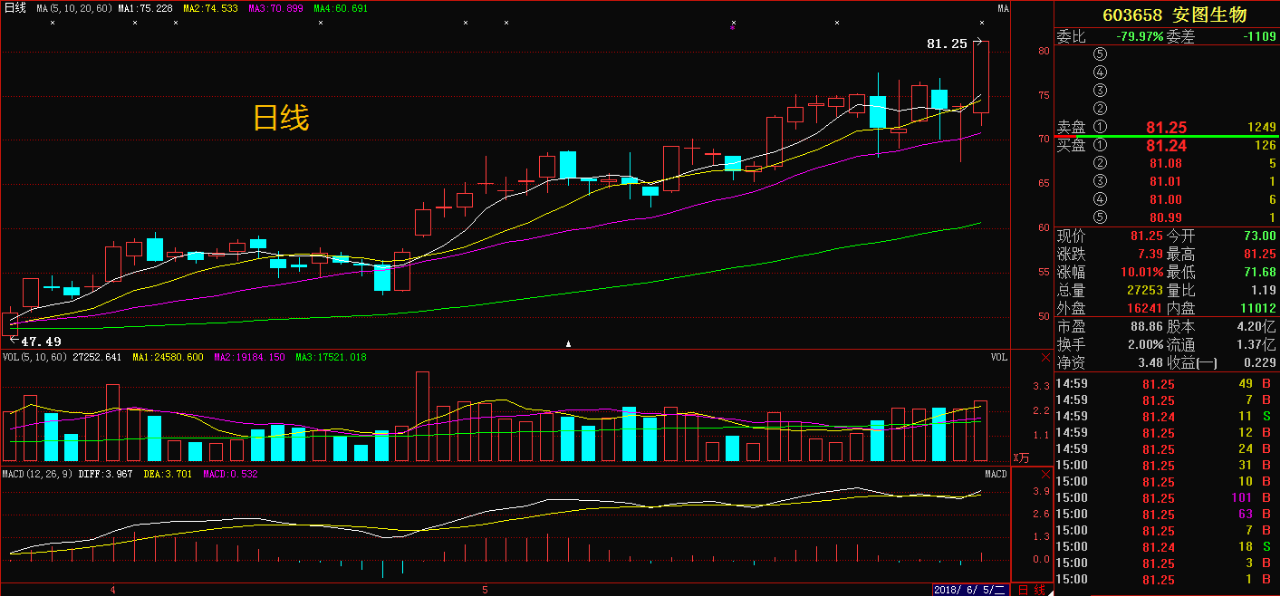This screenshot has height=596, width=1280.
Task: Click 委差 value -1109
Action: [x=1259, y=36]
